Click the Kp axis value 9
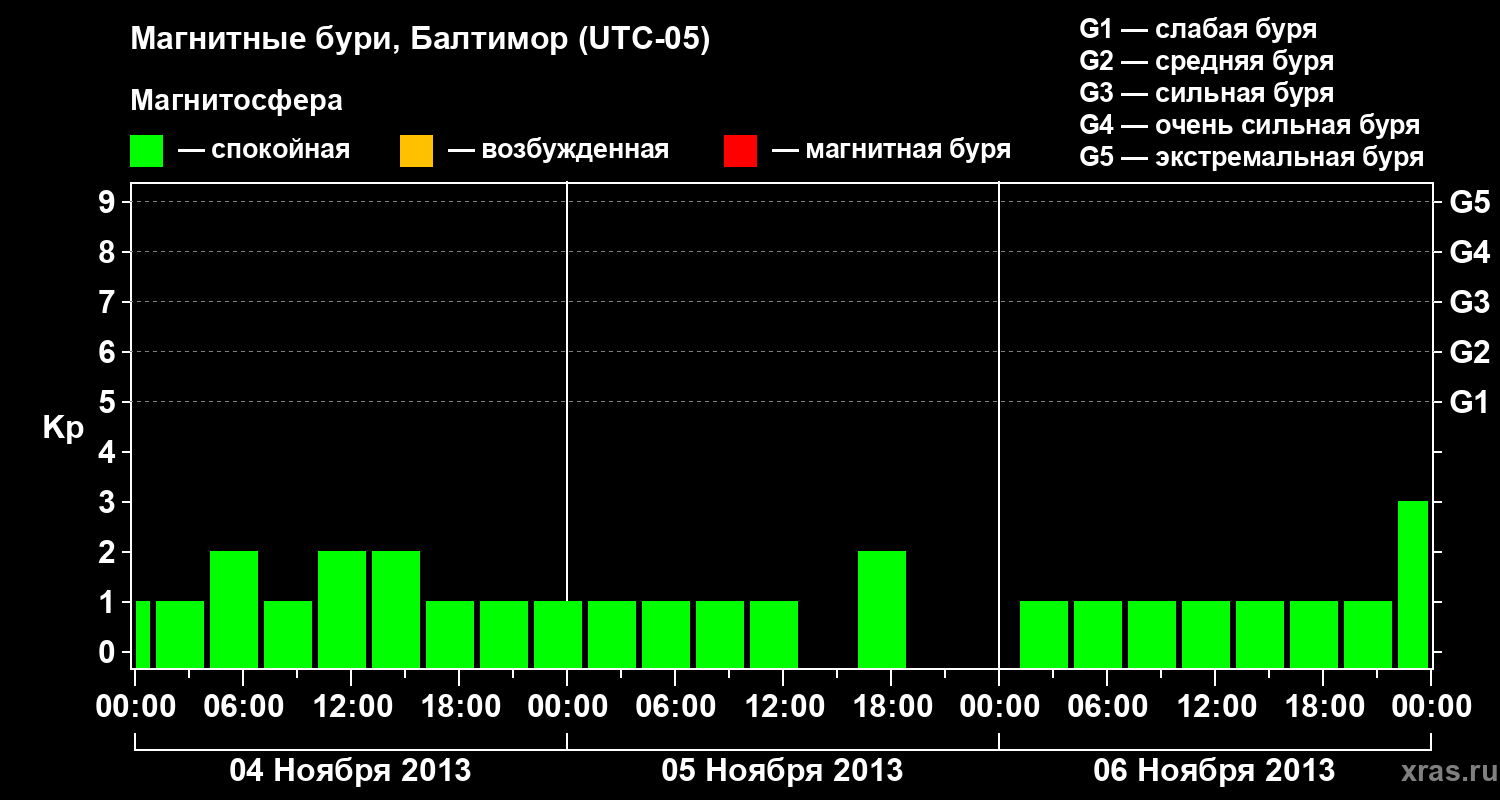The height and width of the screenshot is (800, 1500). [x=109, y=202]
